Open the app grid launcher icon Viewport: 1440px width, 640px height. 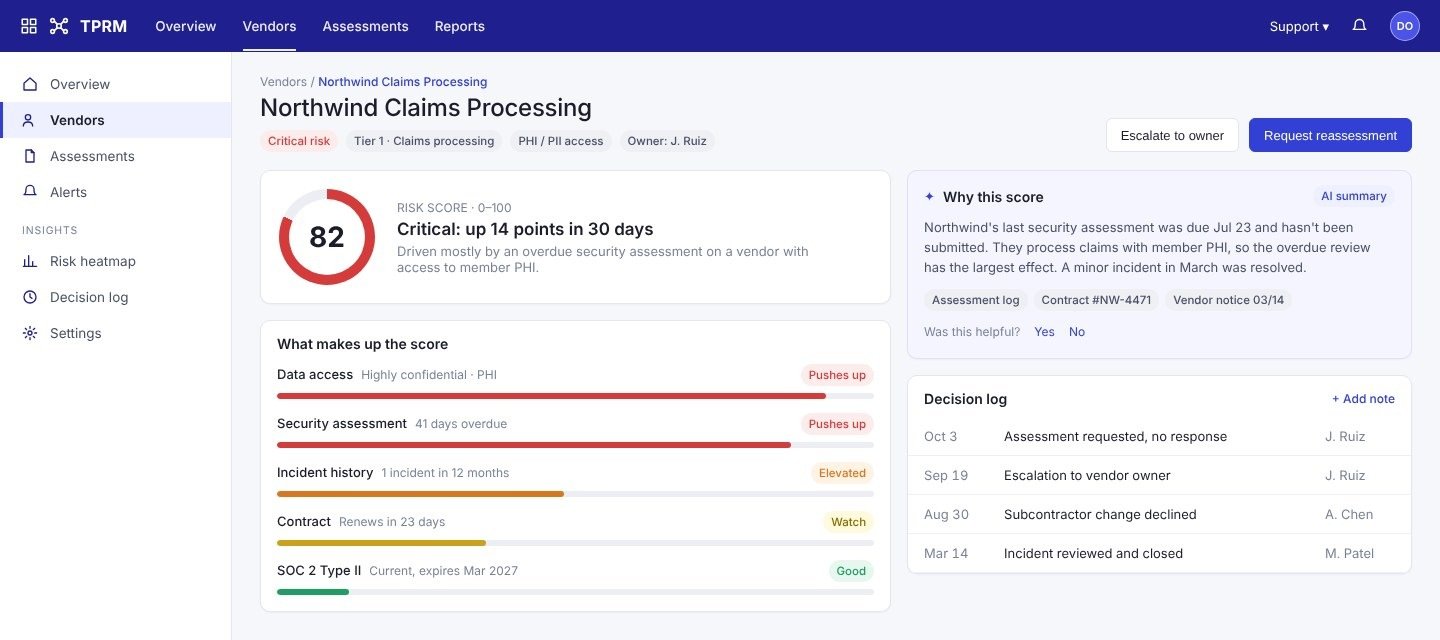point(29,26)
